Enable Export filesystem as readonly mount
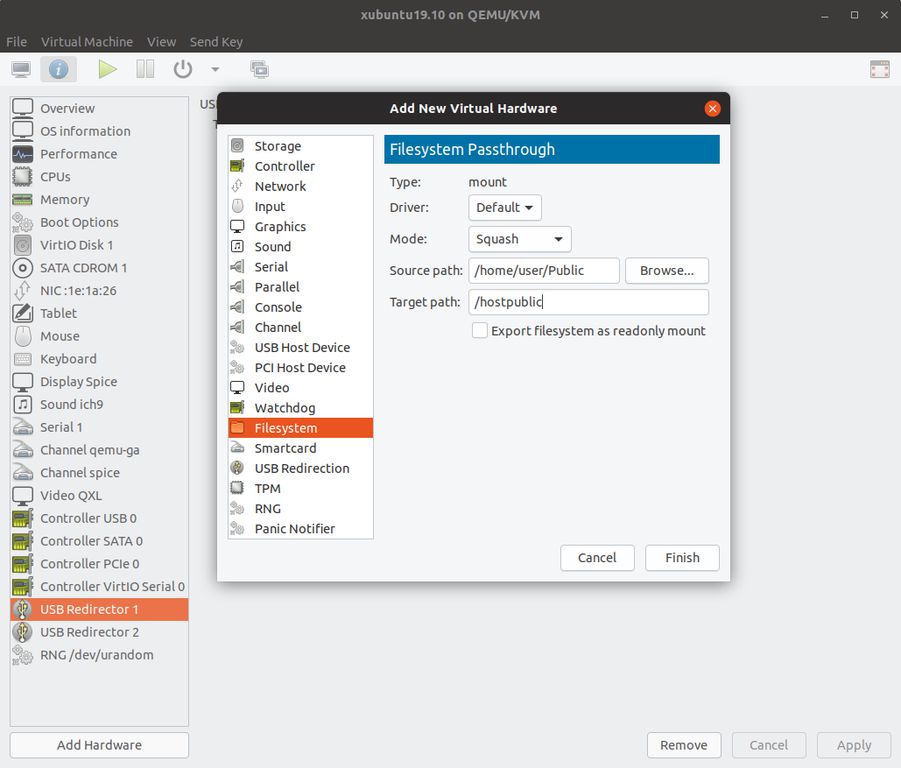The image size is (901, 768). pos(479,330)
